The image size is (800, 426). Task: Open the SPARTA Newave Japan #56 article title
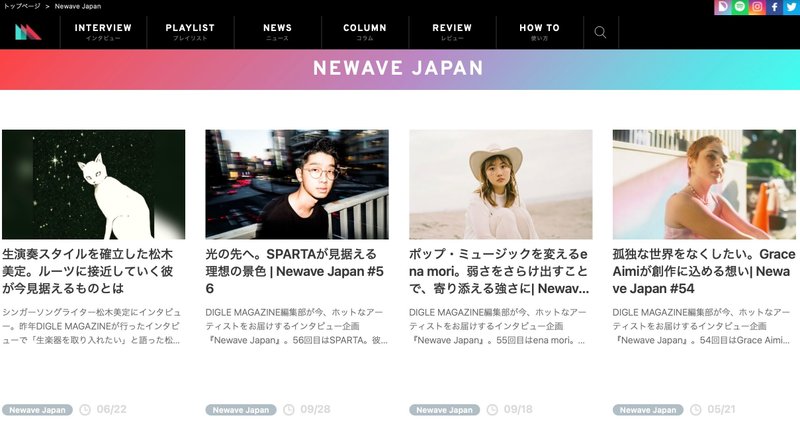click(x=295, y=271)
